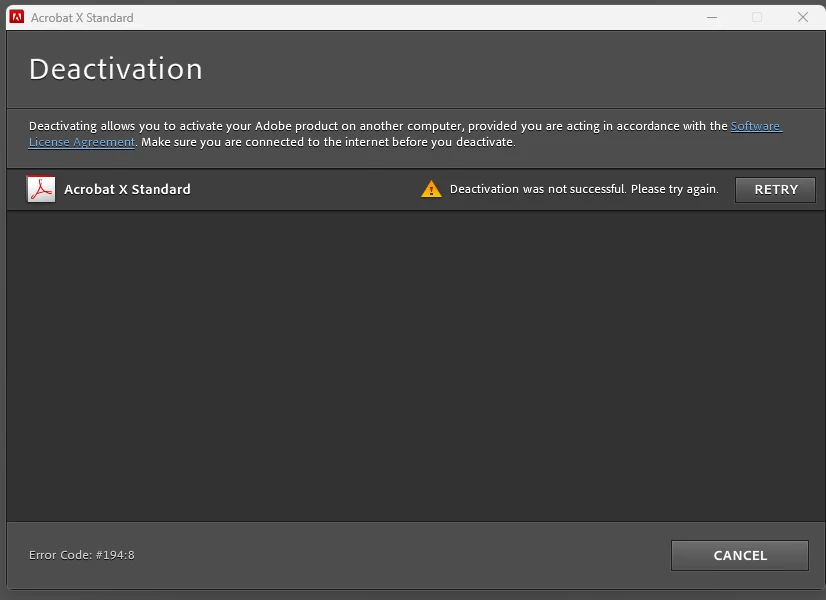Close the Acrobat X Standard window

point(802,17)
